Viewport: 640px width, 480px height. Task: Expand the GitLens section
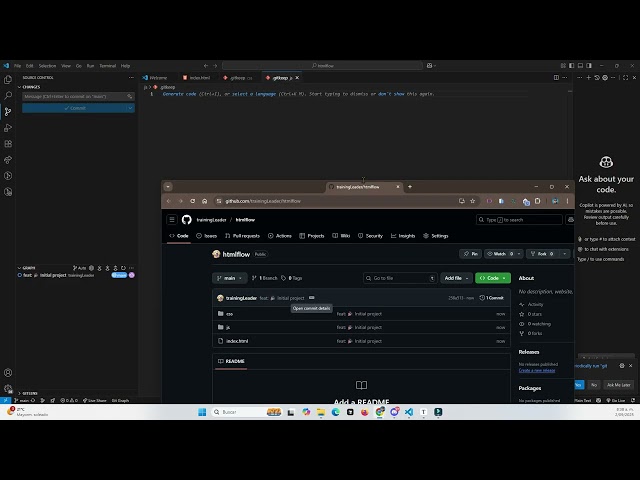tap(19, 393)
